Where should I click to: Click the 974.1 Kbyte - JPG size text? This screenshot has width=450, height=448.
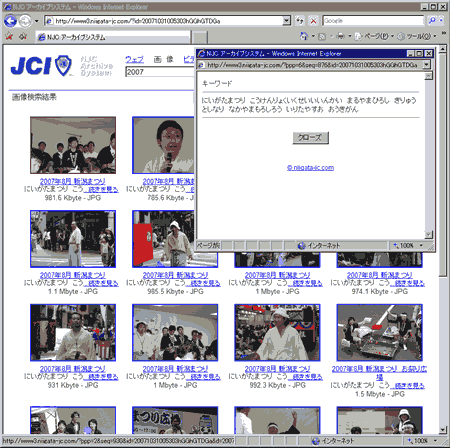click(379, 291)
